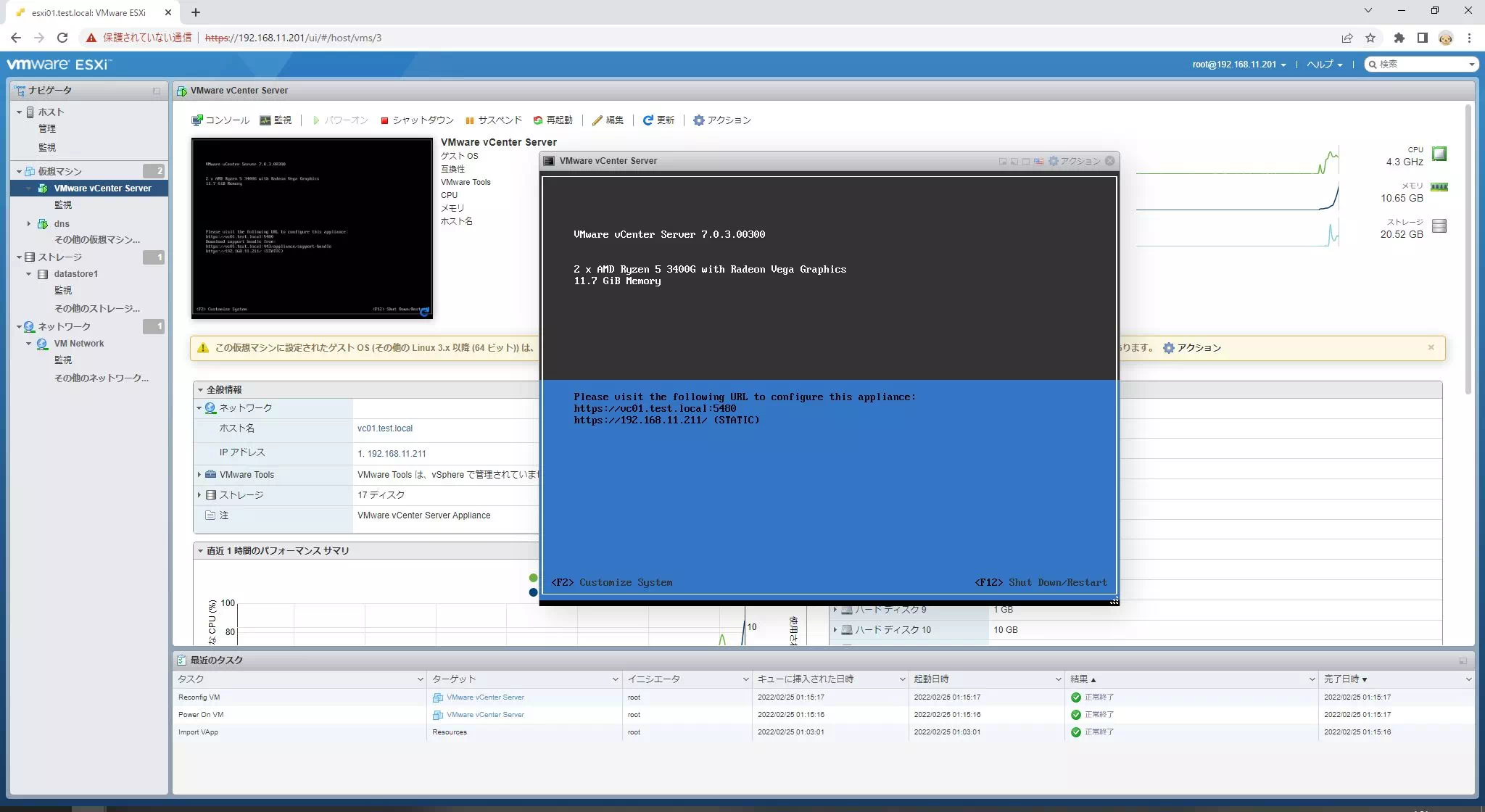Open その他のストレージ... in navigator
The height and width of the screenshot is (812, 1485).
pyautogui.click(x=97, y=308)
